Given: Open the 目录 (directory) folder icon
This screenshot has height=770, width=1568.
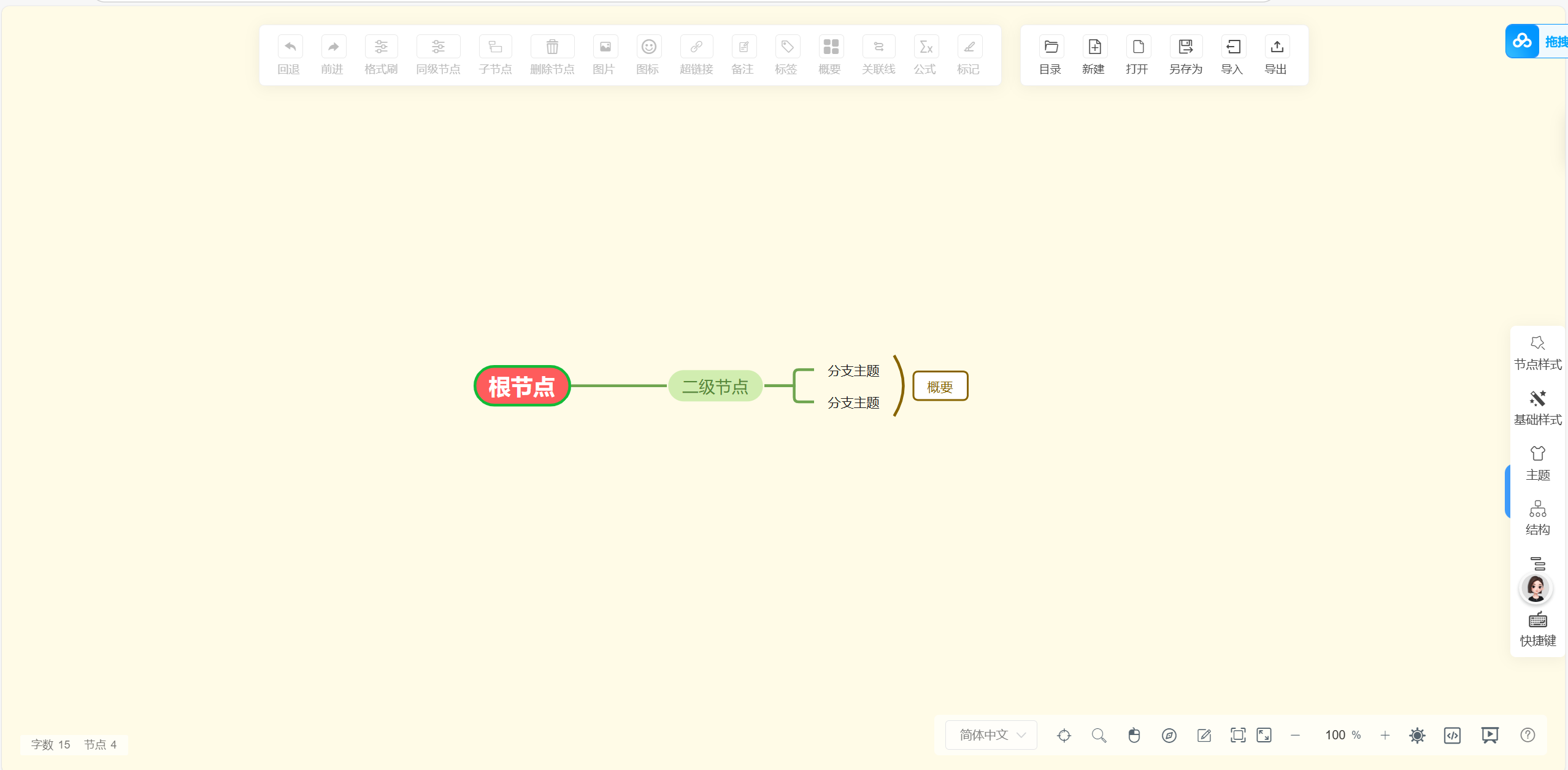Looking at the screenshot, I should [1050, 47].
